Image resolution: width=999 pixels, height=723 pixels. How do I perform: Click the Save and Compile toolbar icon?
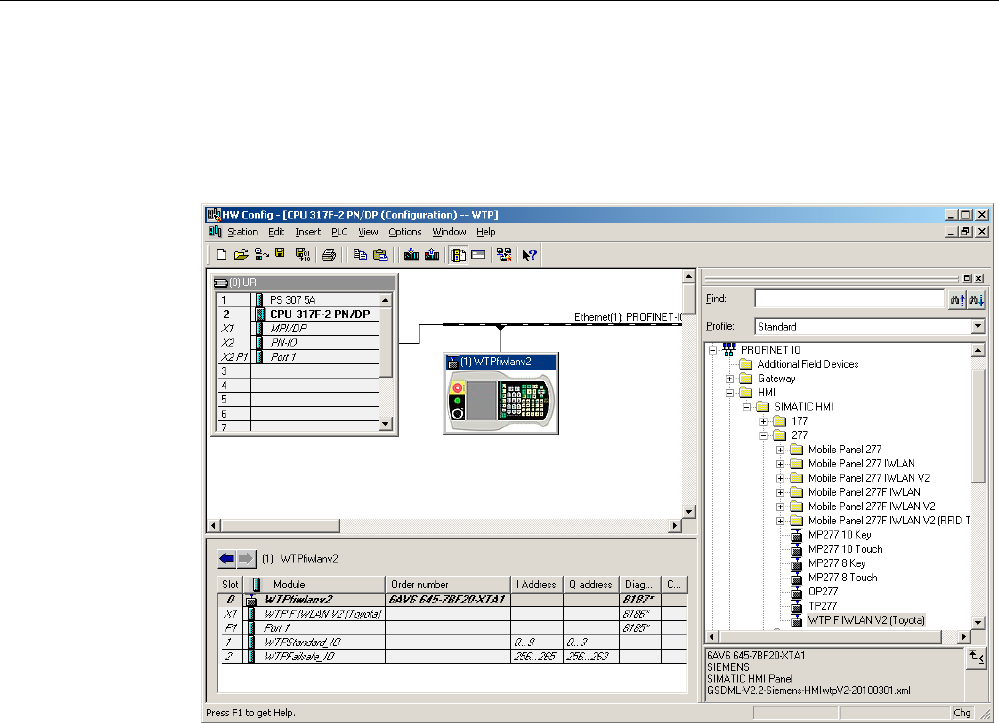click(x=303, y=255)
